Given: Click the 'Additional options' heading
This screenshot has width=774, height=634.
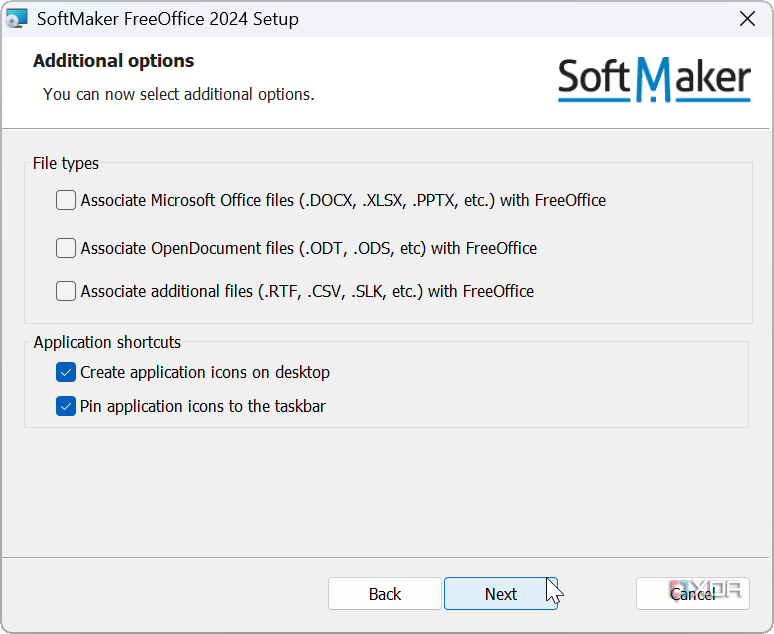Looking at the screenshot, I should pyautogui.click(x=114, y=61).
